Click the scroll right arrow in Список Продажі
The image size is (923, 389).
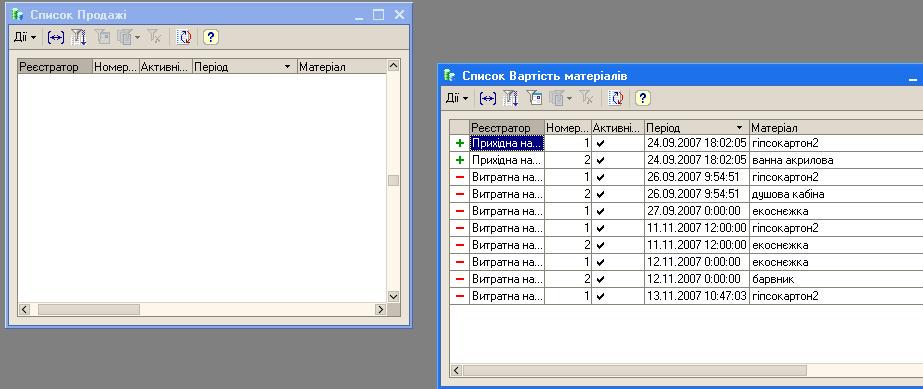click(x=380, y=310)
